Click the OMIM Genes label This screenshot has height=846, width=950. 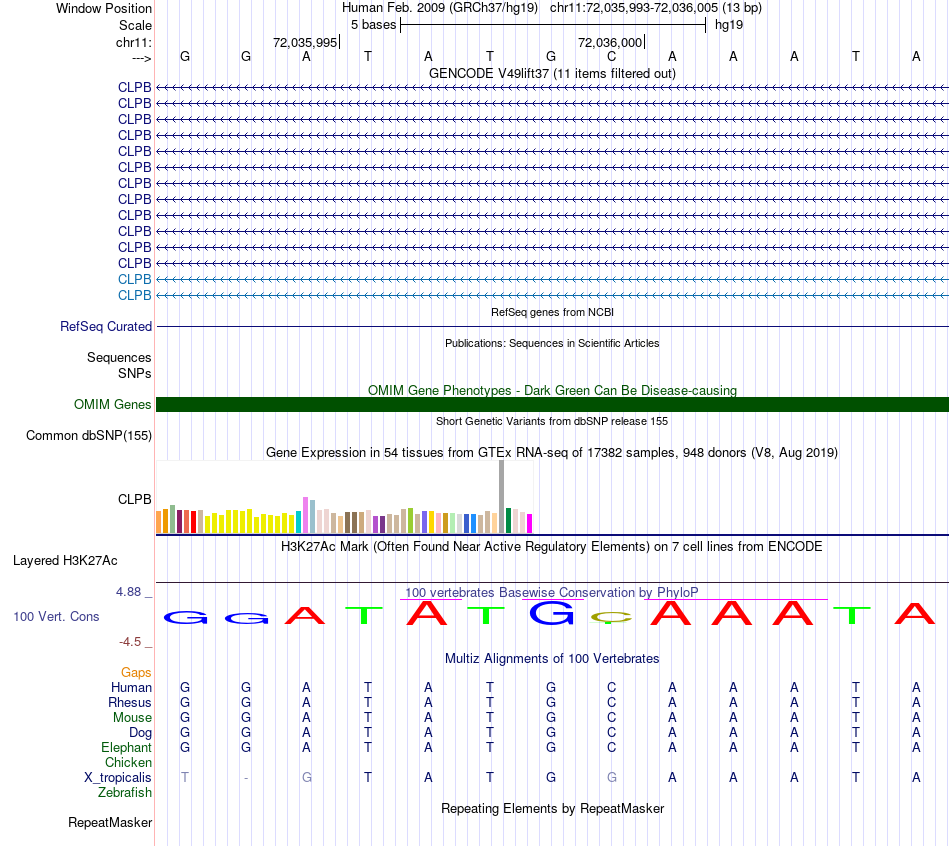112,404
